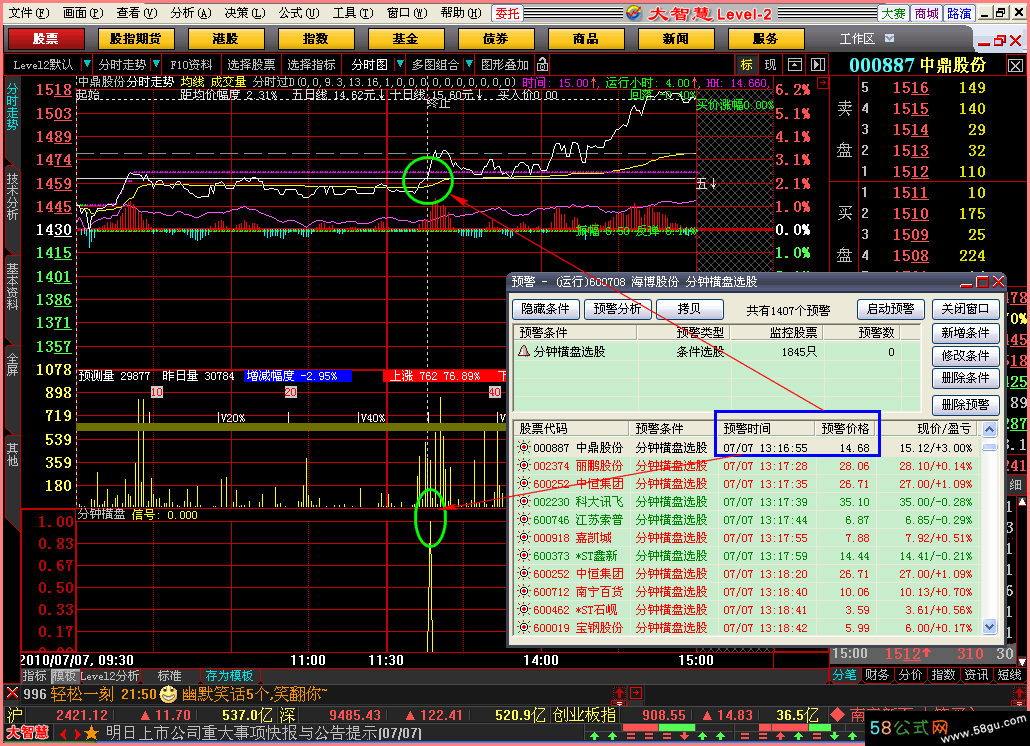This screenshot has height=746, width=1030.
Task: Click the star icon in the bottom status bar
Action: (91, 733)
